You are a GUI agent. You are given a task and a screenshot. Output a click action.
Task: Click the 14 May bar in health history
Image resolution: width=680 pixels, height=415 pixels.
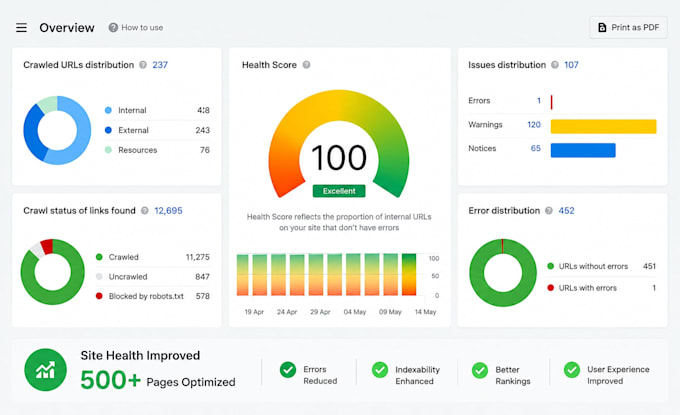[409, 274]
